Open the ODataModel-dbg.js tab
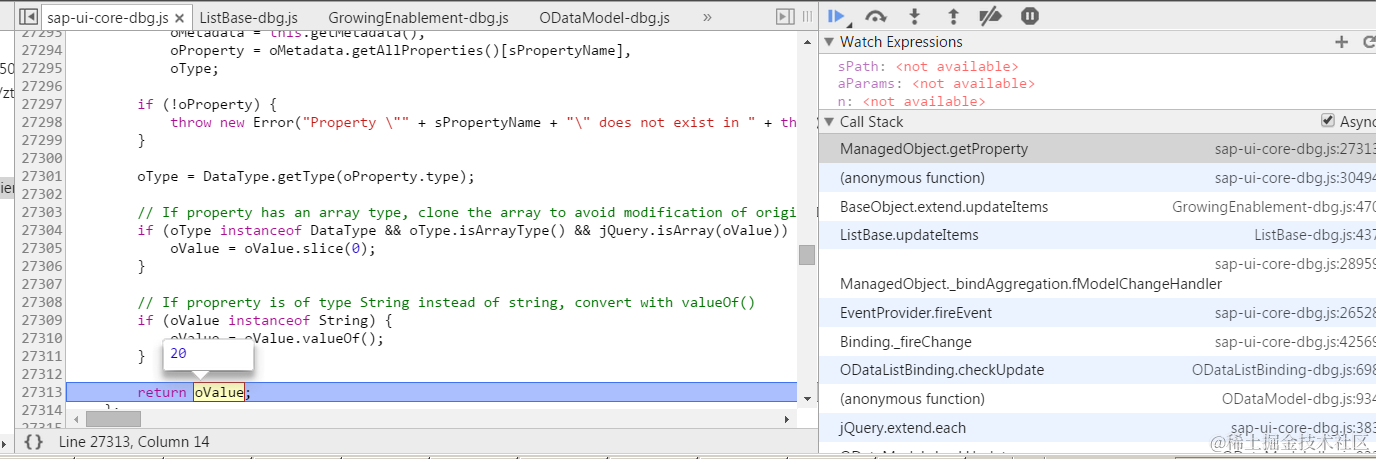The height and width of the screenshot is (459, 1376). click(x=604, y=18)
